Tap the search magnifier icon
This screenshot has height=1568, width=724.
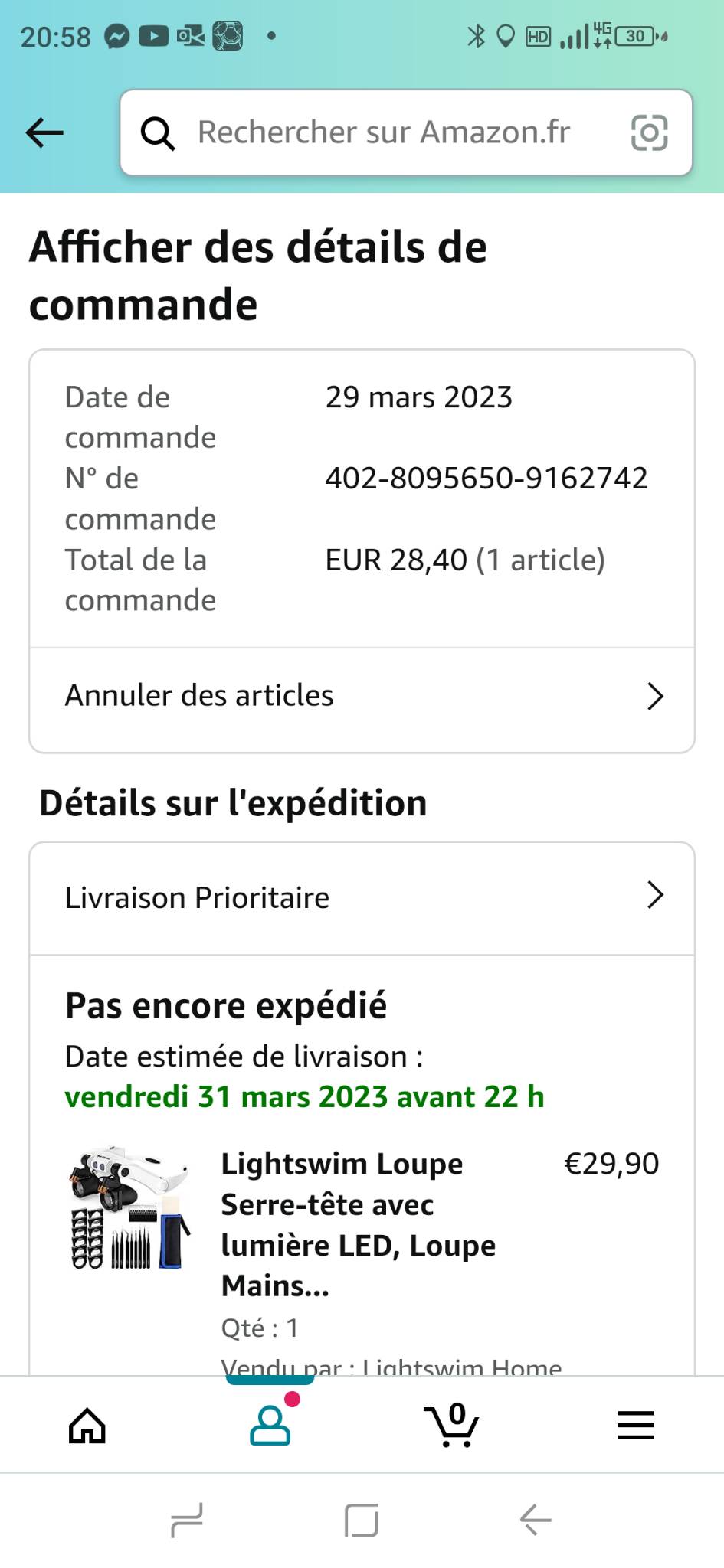(158, 133)
